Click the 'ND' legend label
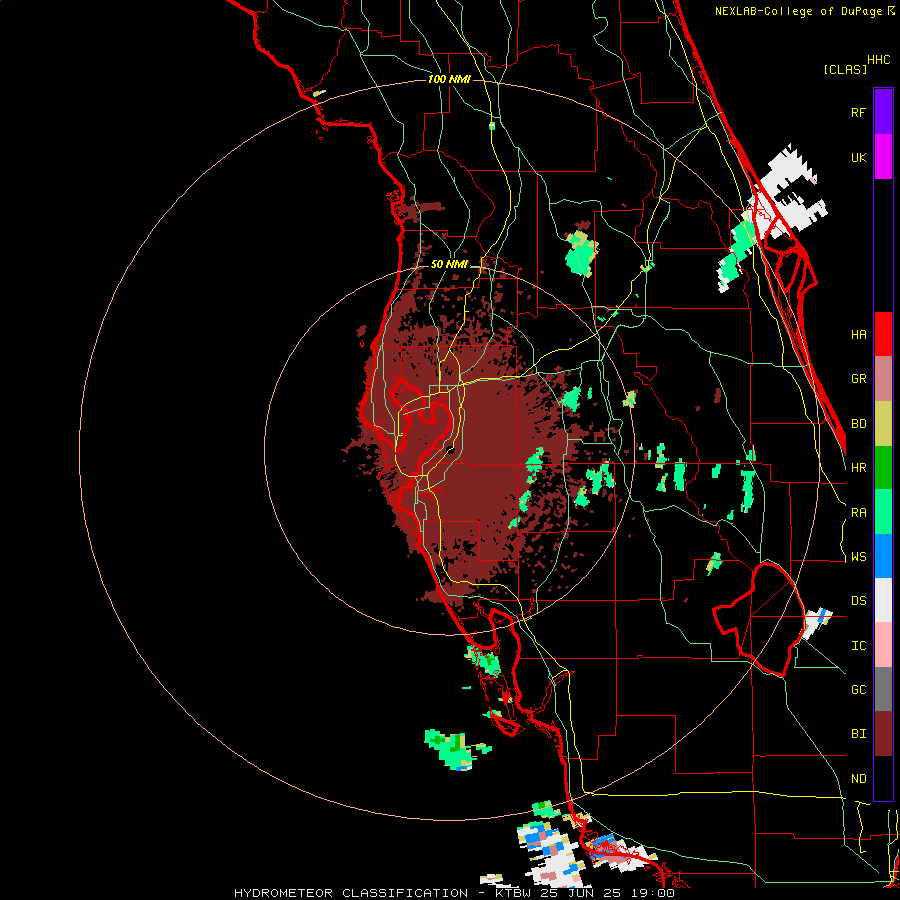Image resolution: width=900 pixels, height=900 pixels. coord(858,779)
